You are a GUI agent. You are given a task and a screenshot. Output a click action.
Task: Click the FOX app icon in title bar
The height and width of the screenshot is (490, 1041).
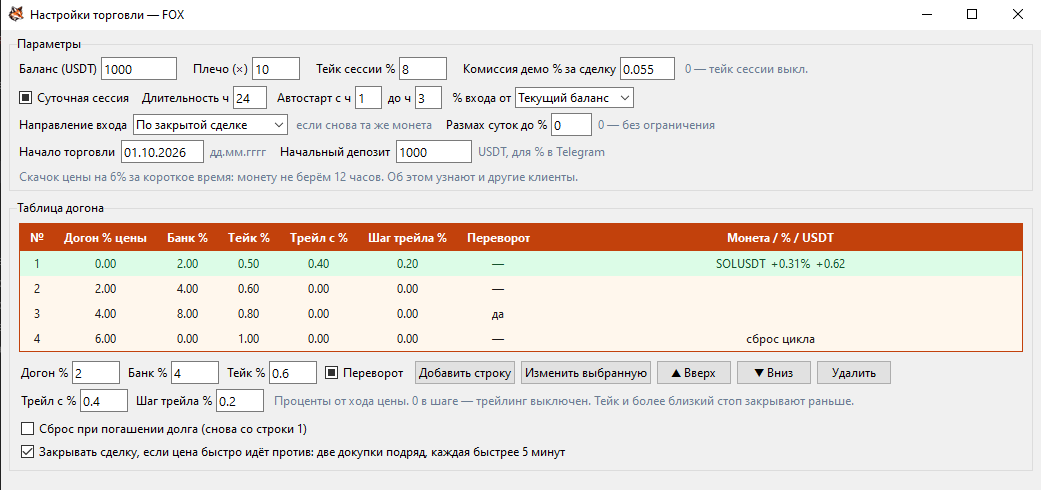click(15, 14)
